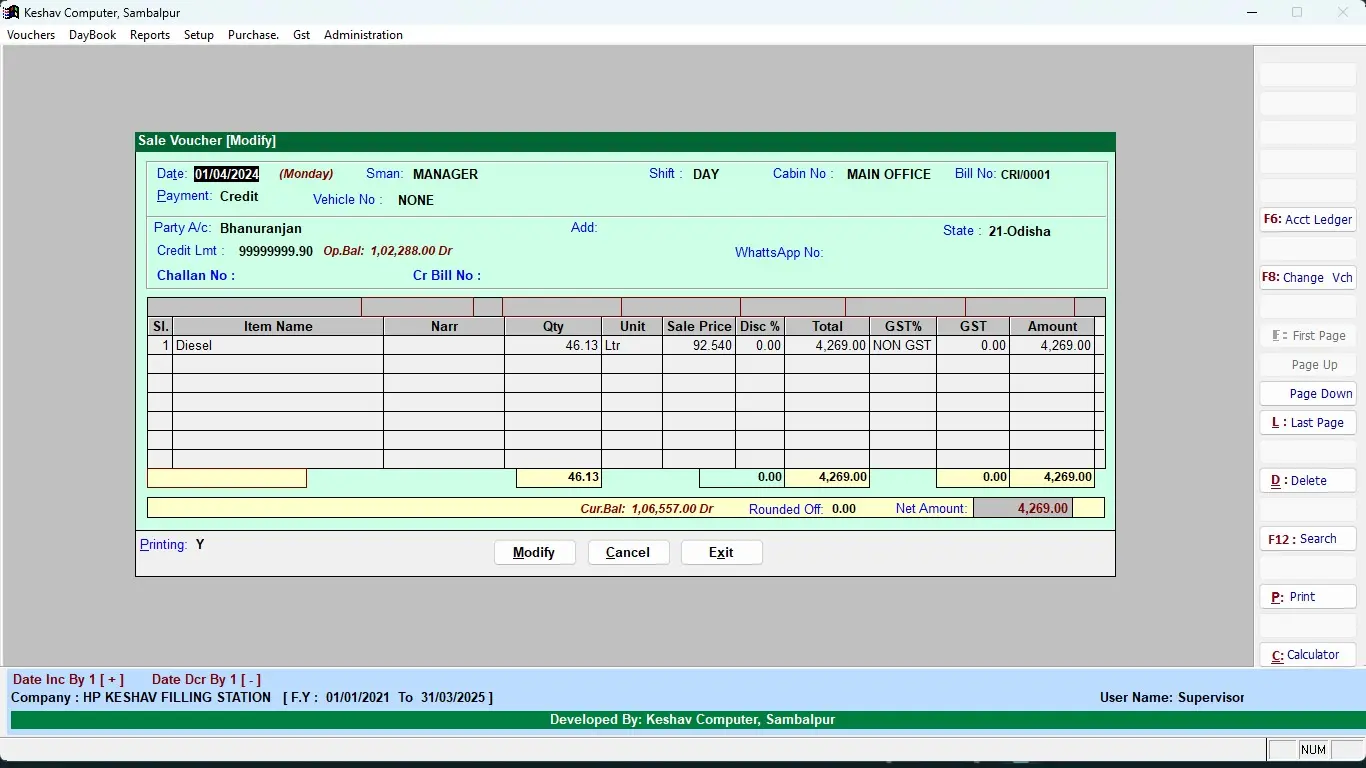
Task: Click the Keshav Computer app icon in title bar
Action: pyautogui.click(x=11, y=12)
